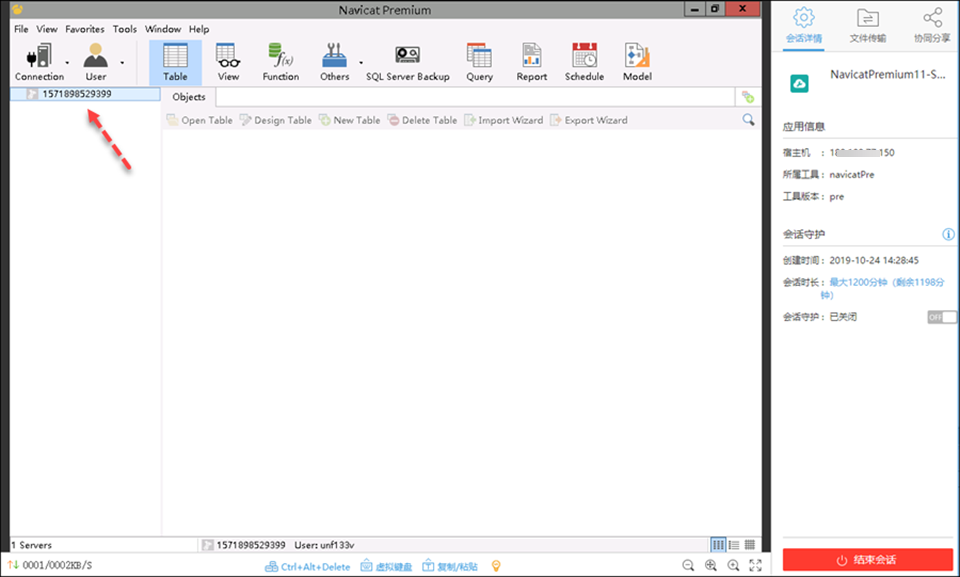This screenshot has width=960, height=577.
Task: Open the Query toolbar icon
Action: 479,62
